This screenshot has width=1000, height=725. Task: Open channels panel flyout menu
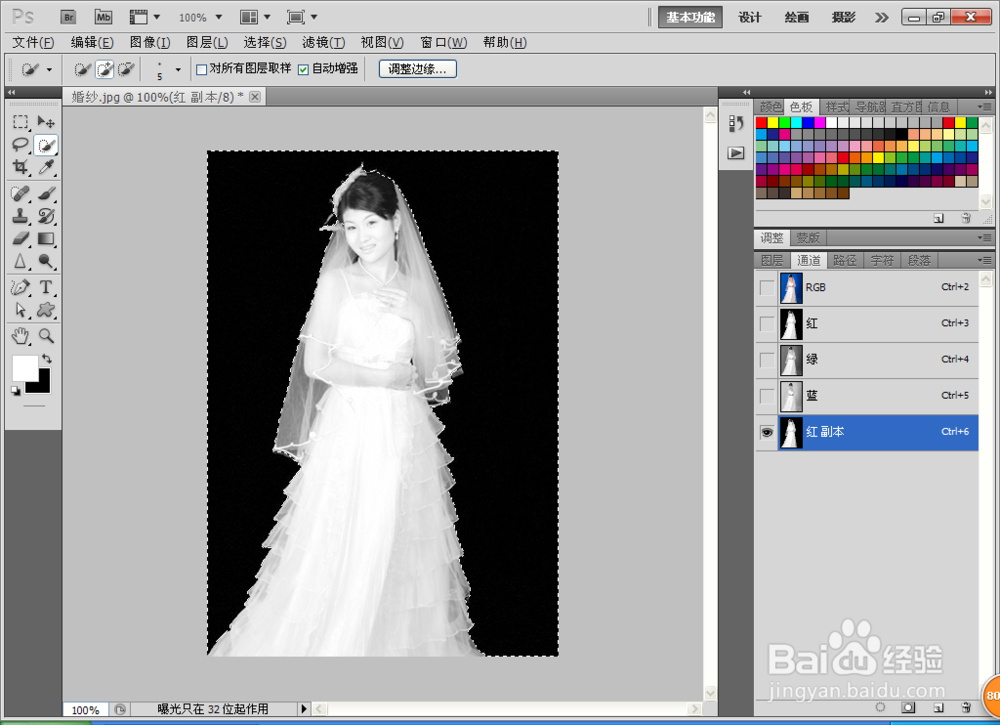[984, 260]
